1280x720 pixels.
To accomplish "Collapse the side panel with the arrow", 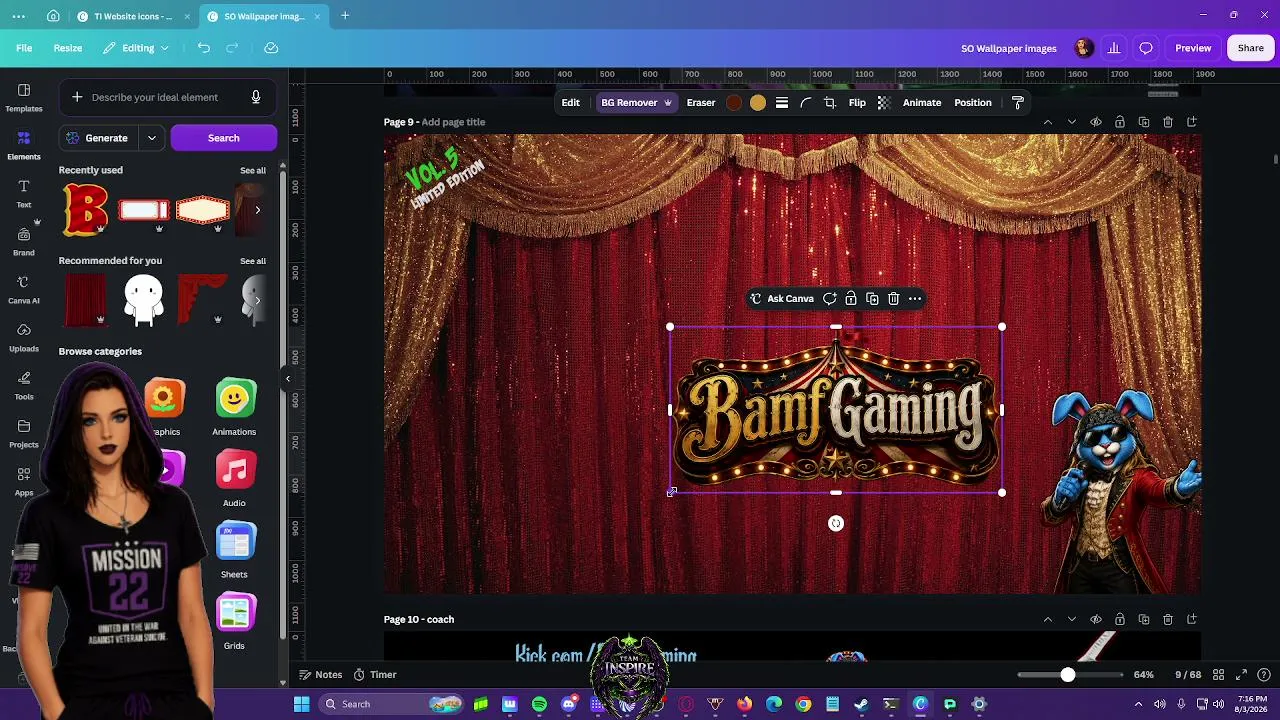I will pos(288,378).
